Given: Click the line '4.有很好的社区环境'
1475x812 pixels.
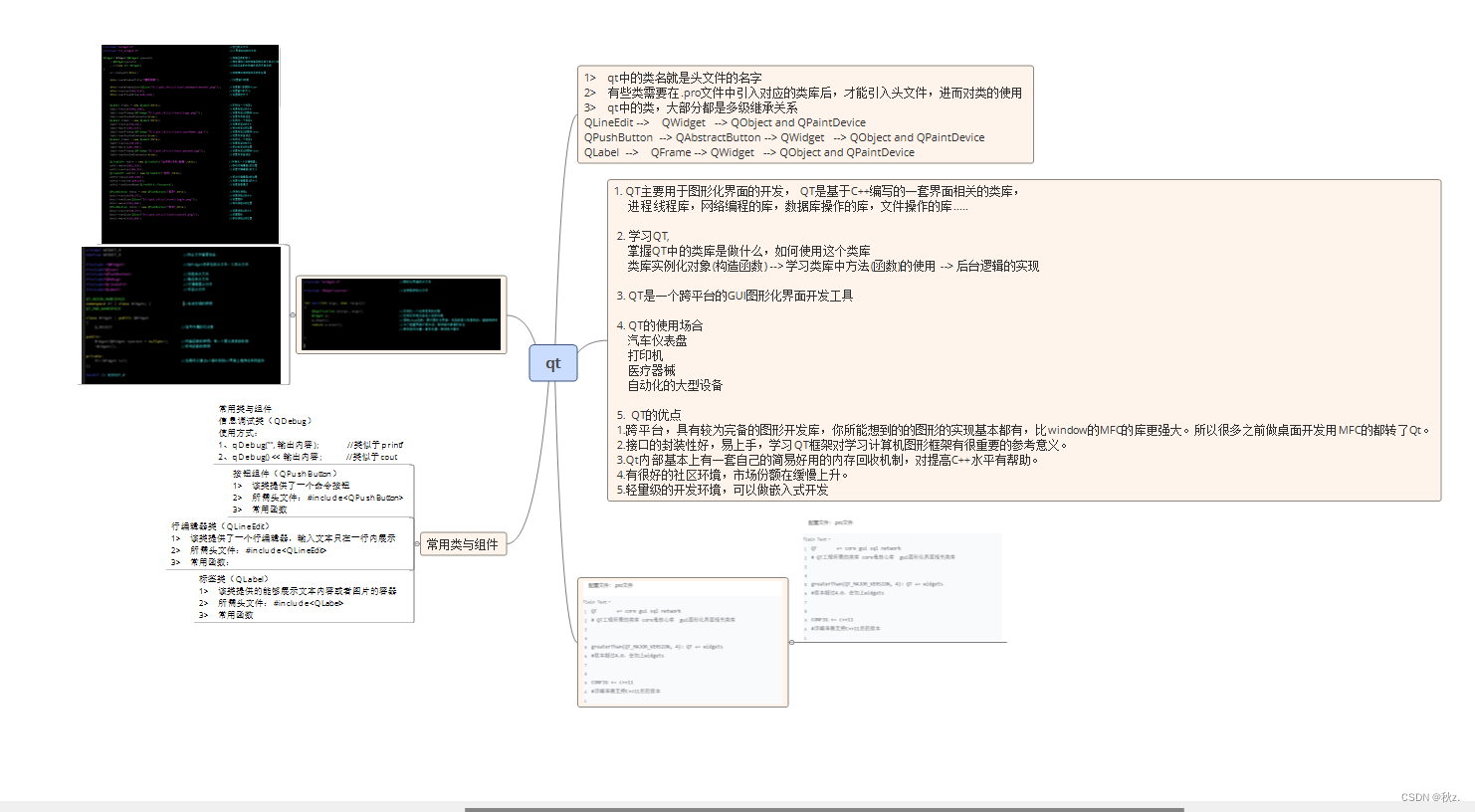Looking at the screenshot, I should [734, 475].
